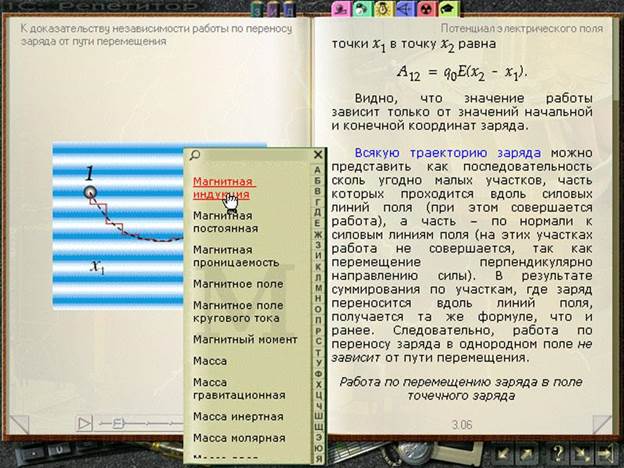Jump to letter З in alphabet index
624x468 pixels.
(x=318, y=245)
